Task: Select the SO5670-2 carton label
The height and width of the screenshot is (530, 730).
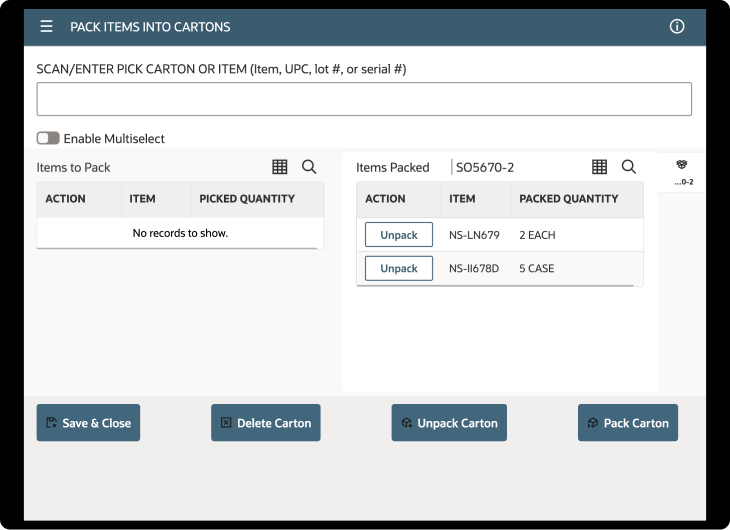Action: [x=485, y=168]
